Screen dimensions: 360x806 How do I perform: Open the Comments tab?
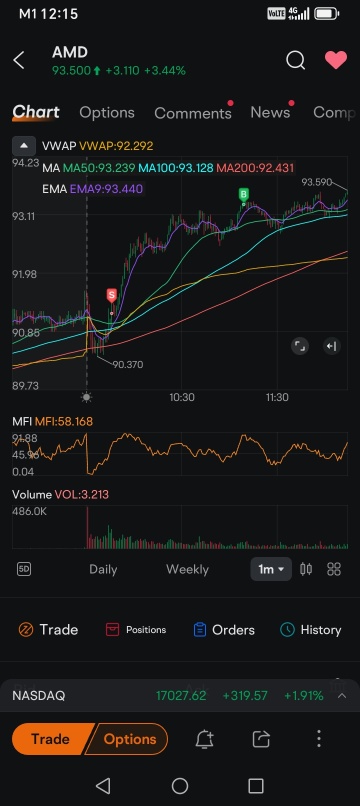pyautogui.click(x=193, y=113)
